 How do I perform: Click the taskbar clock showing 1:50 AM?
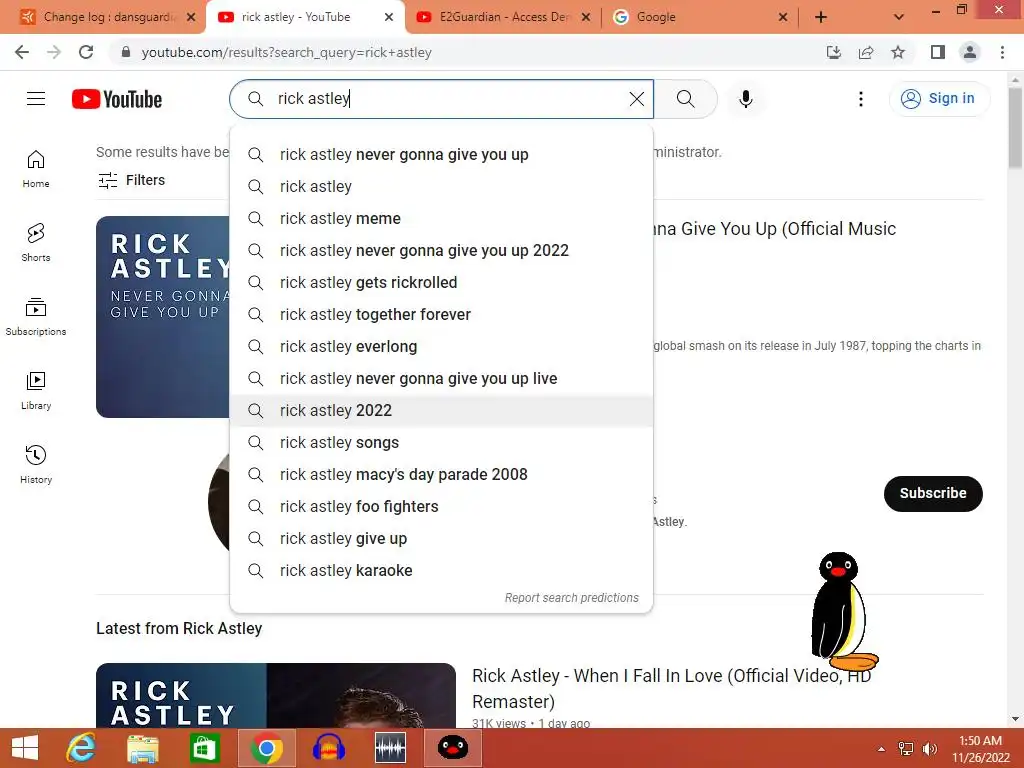(980, 749)
